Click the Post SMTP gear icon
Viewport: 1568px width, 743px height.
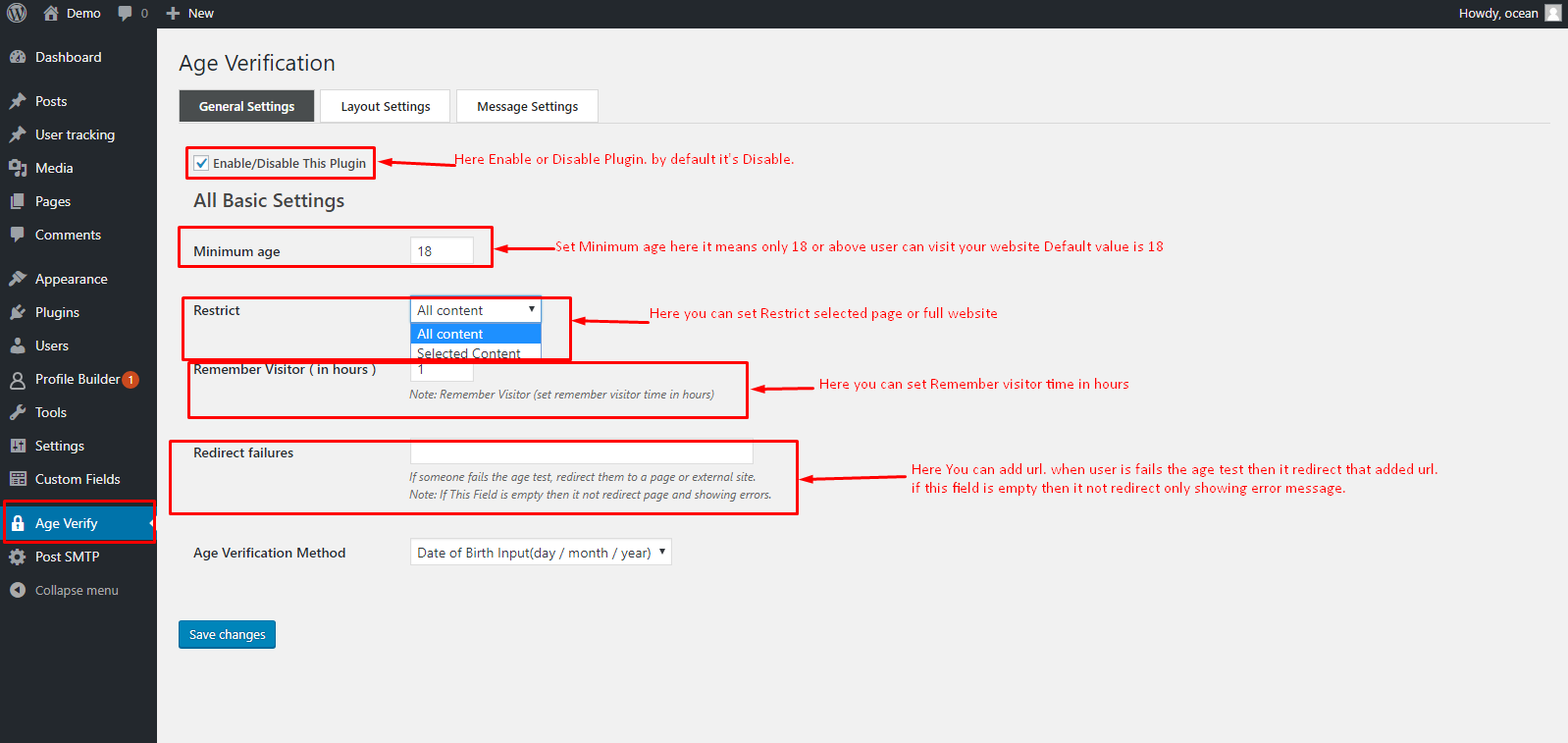pos(18,557)
